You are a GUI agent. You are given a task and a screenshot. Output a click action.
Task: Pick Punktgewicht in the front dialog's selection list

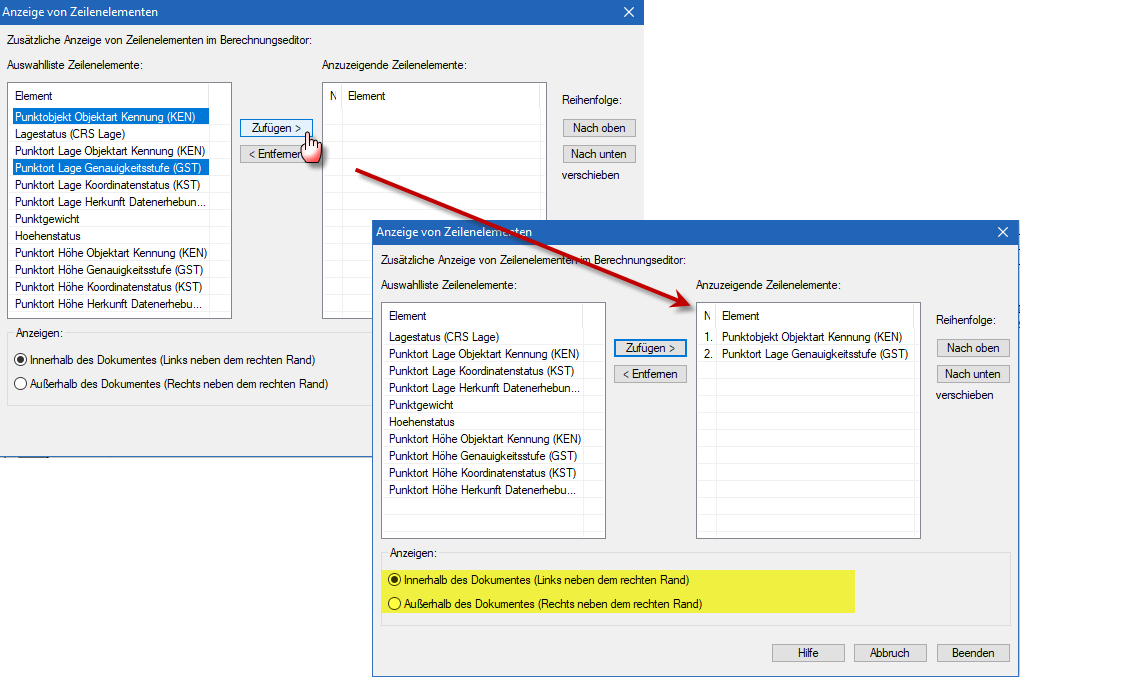click(x=421, y=405)
